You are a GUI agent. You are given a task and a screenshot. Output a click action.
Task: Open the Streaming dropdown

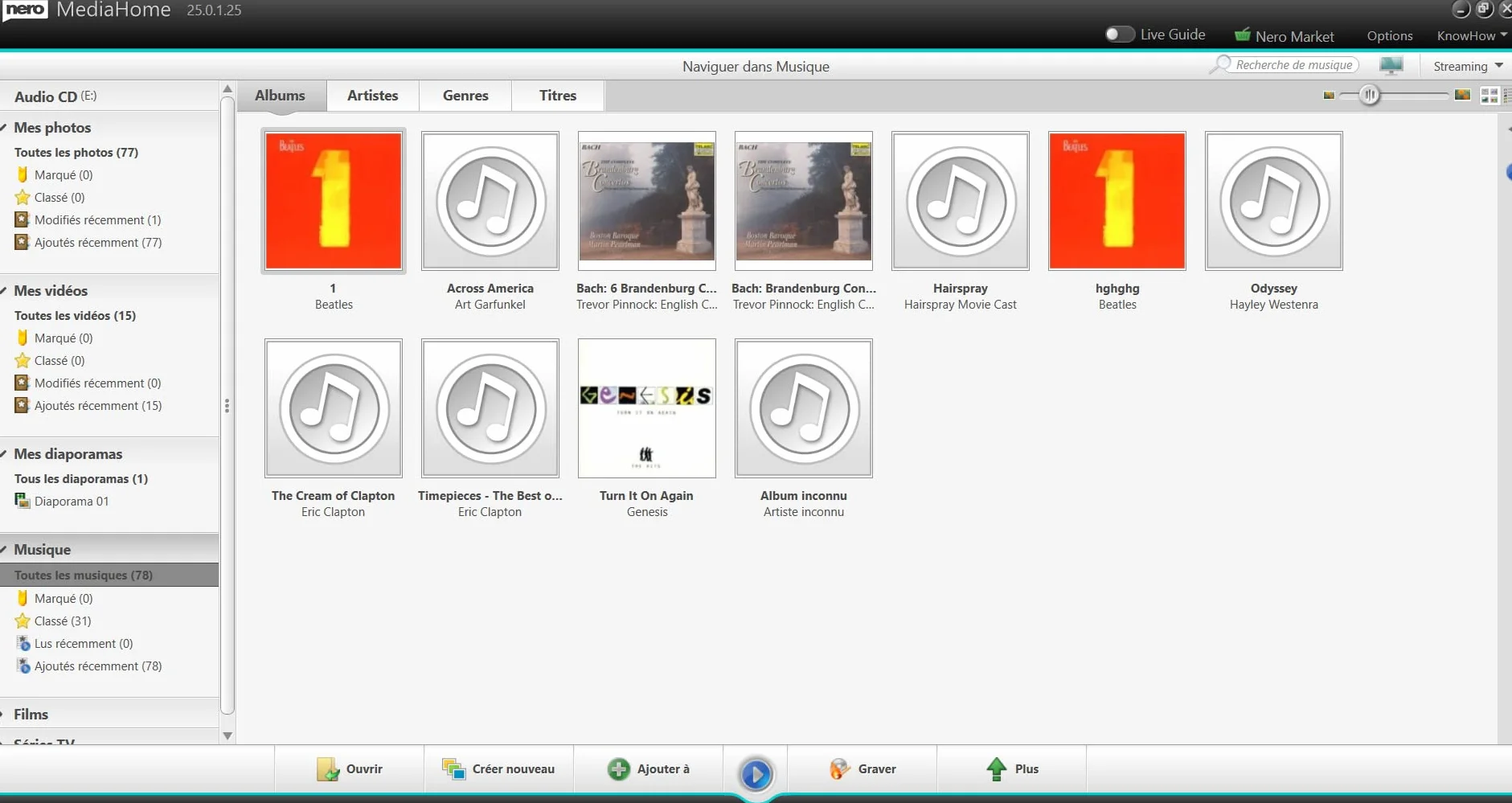[1468, 66]
